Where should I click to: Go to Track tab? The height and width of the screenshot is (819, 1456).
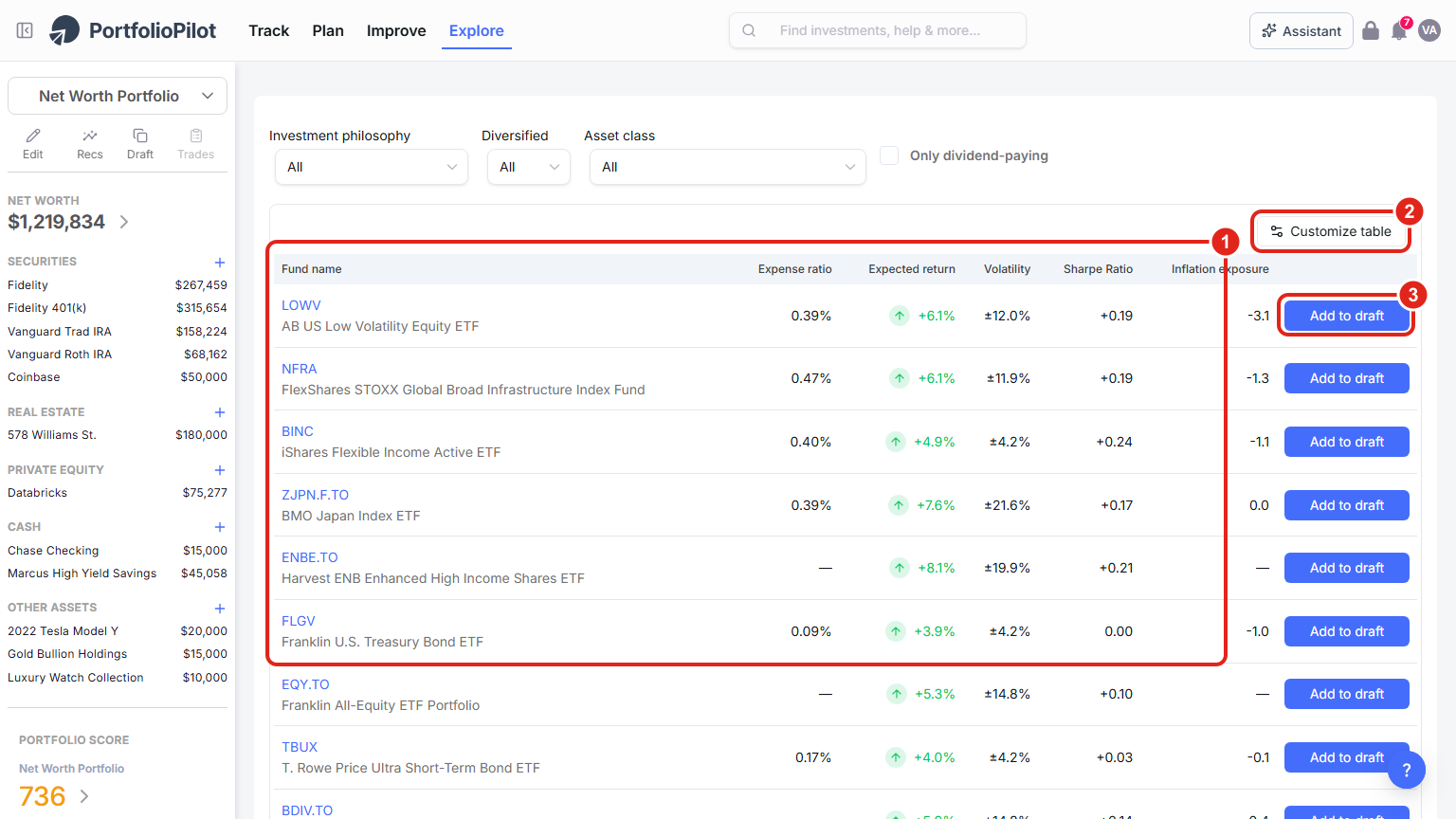point(269,30)
